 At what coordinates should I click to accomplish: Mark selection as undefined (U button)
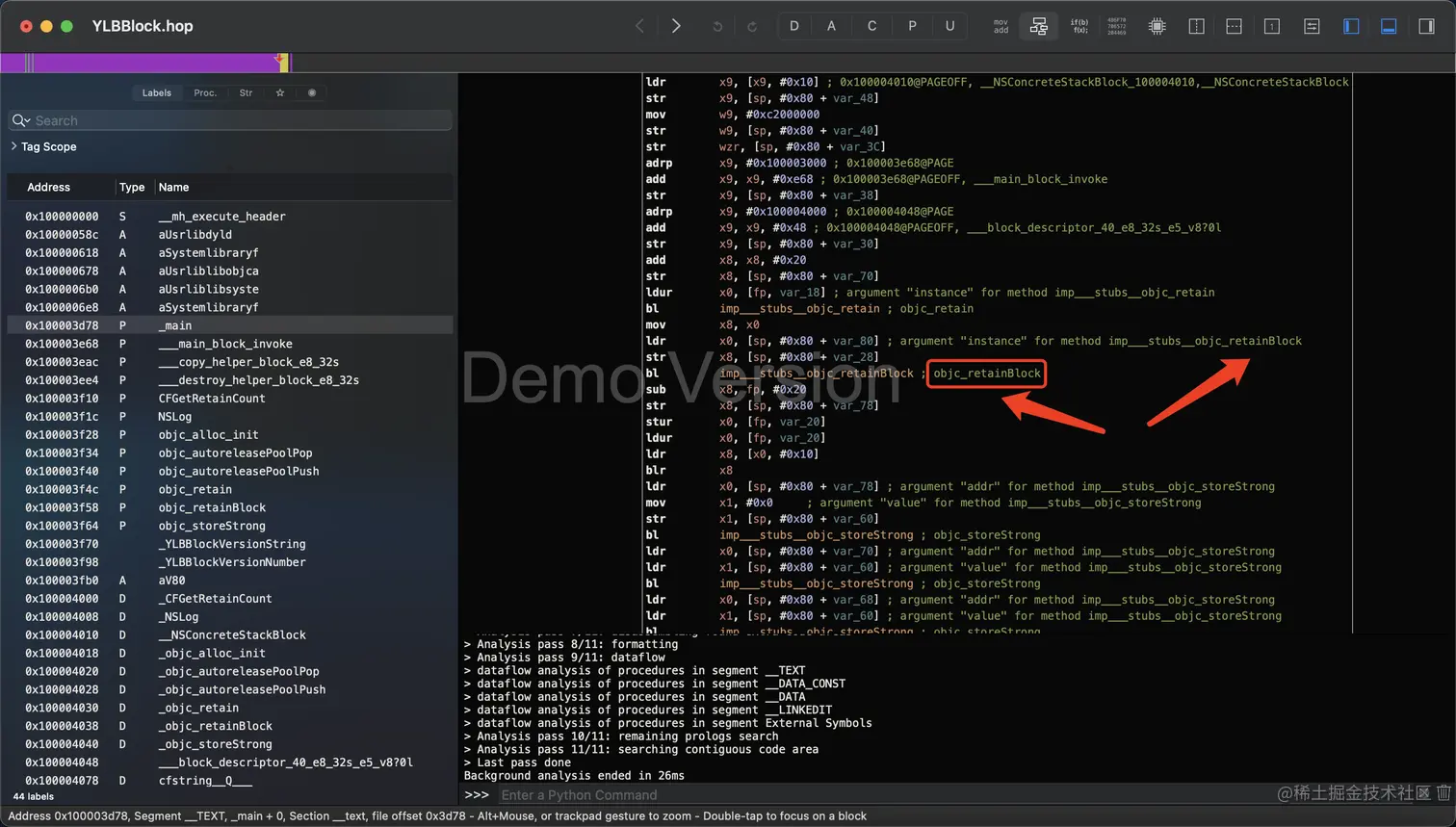click(949, 26)
